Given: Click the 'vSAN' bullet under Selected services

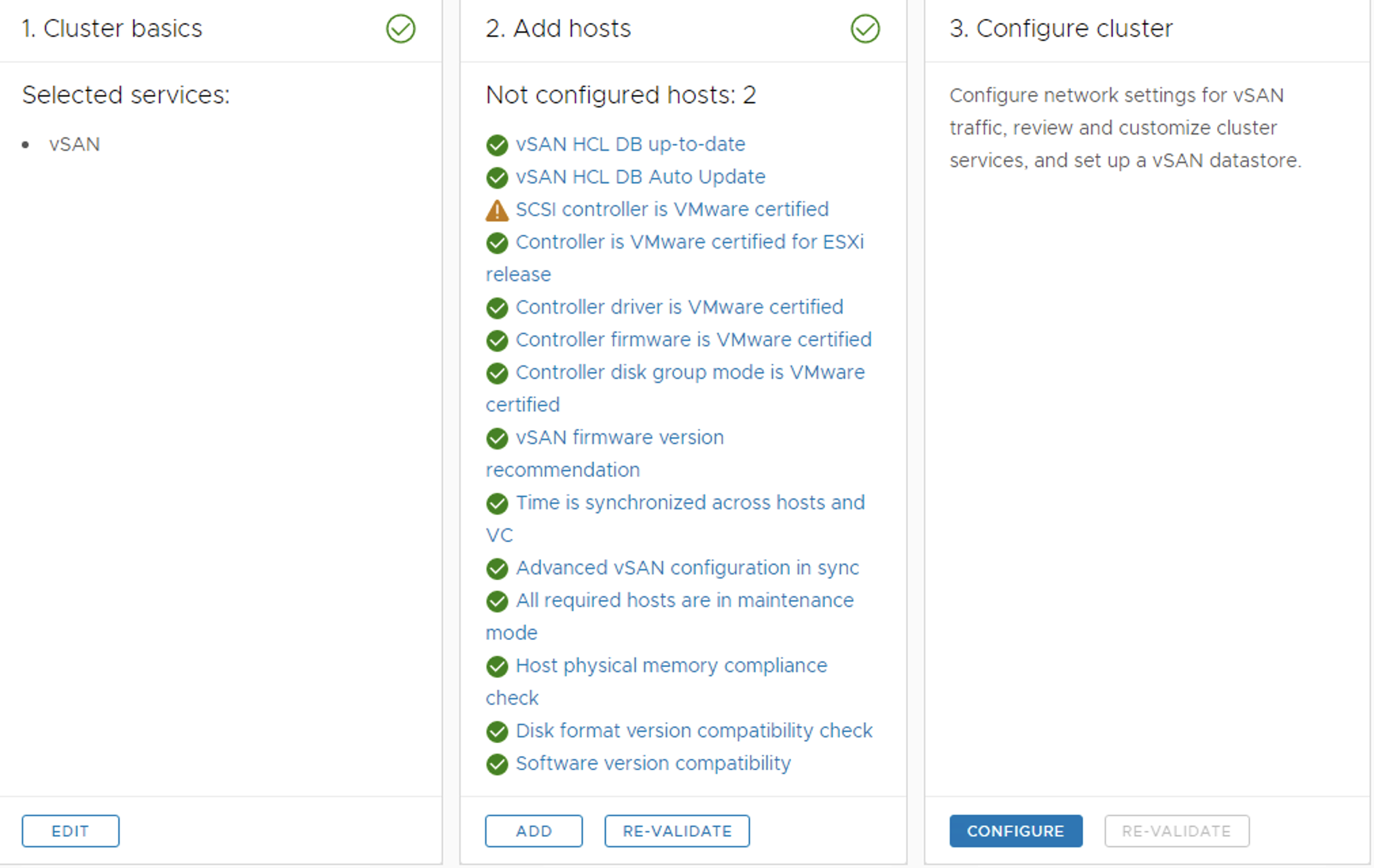Looking at the screenshot, I should coord(74,144).
